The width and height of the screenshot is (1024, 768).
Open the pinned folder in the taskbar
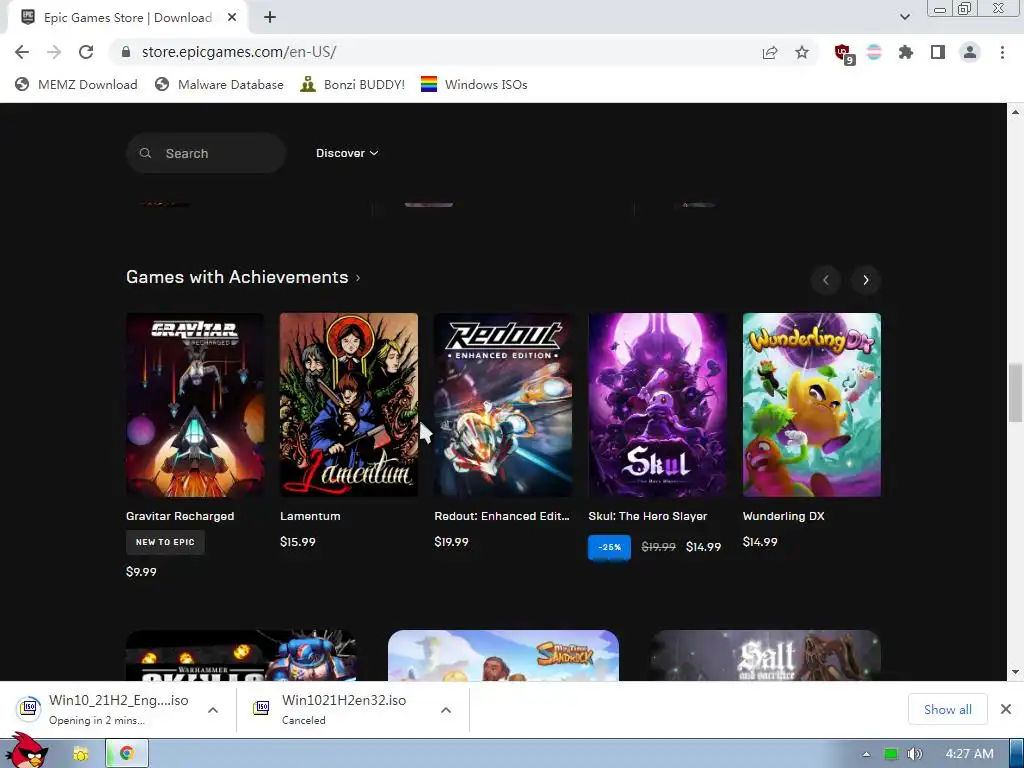point(81,754)
